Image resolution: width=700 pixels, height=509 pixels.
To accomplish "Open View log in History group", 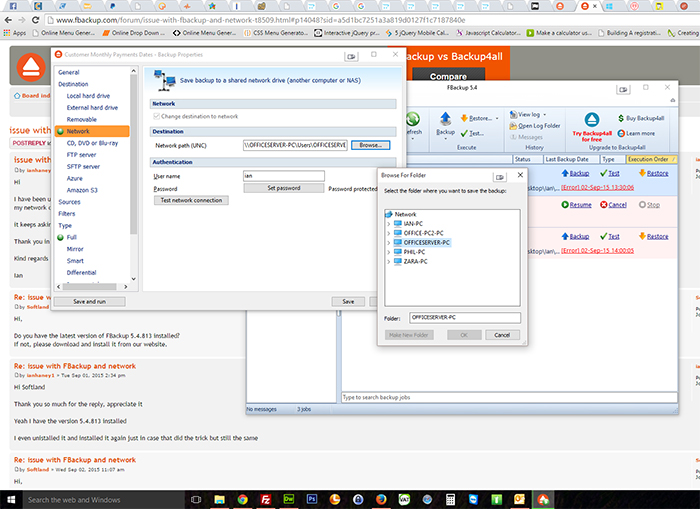I will (525, 114).
